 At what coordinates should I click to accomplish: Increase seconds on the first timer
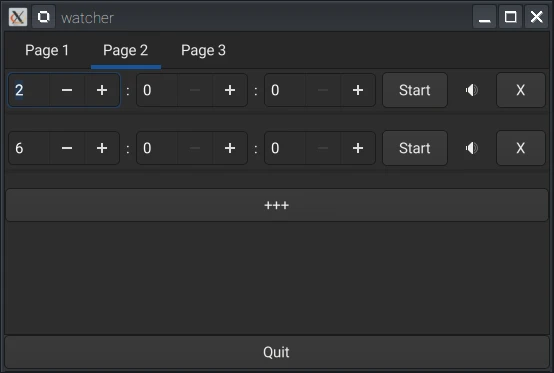pos(358,90)
